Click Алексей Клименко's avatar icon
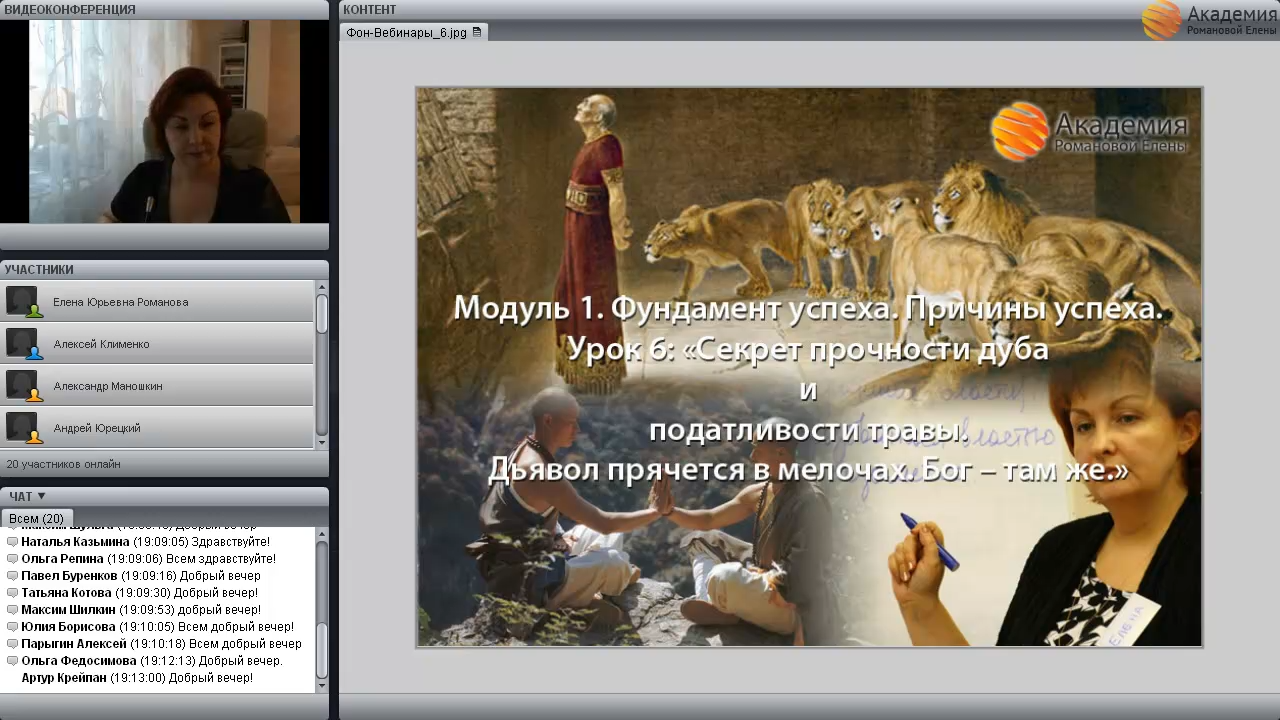 [x=22, y=343]
